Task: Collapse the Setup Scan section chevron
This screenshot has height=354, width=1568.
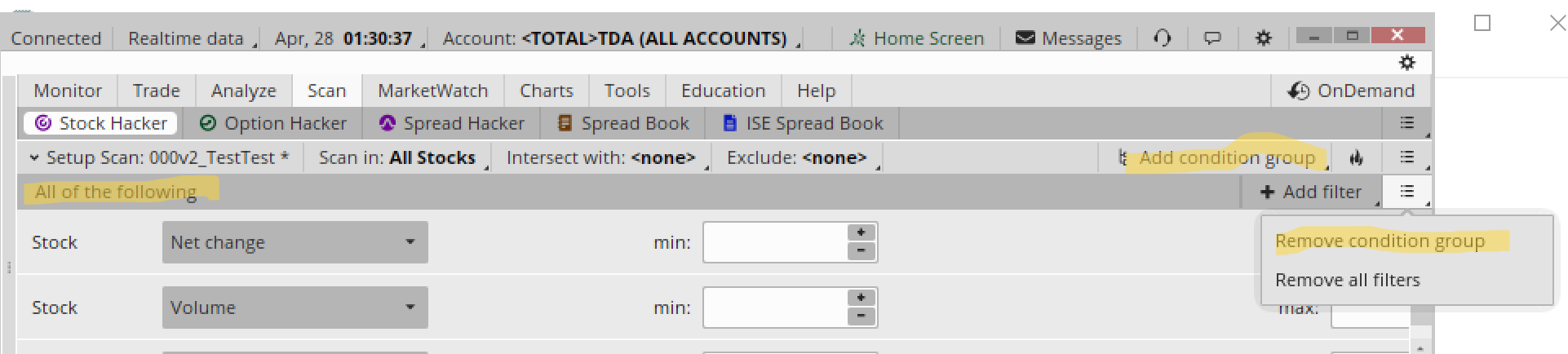Action: click(34, 157)
